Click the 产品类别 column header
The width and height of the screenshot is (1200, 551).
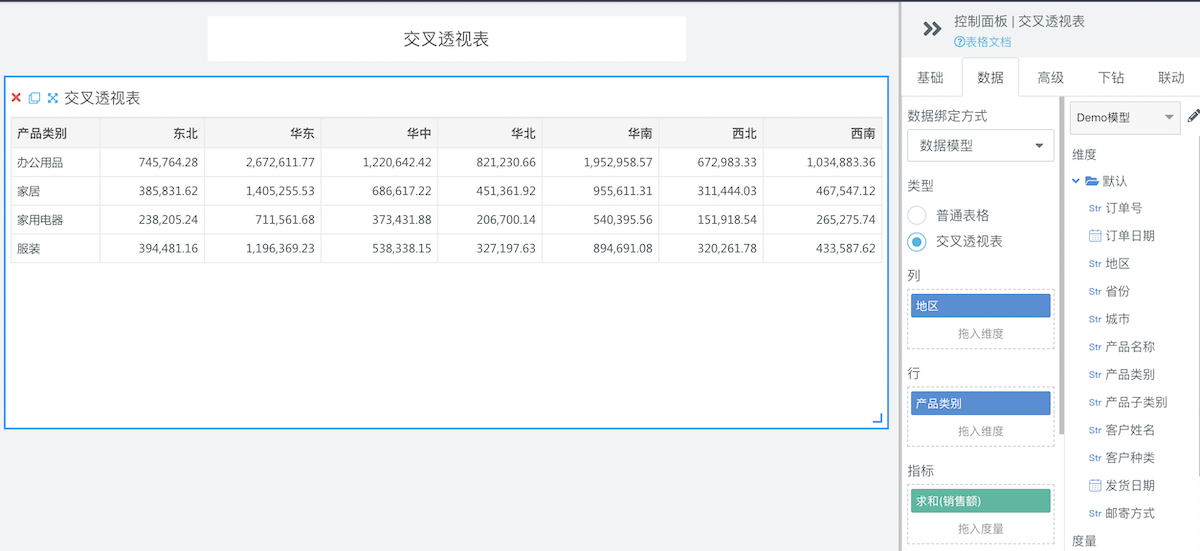coord(56,133)
